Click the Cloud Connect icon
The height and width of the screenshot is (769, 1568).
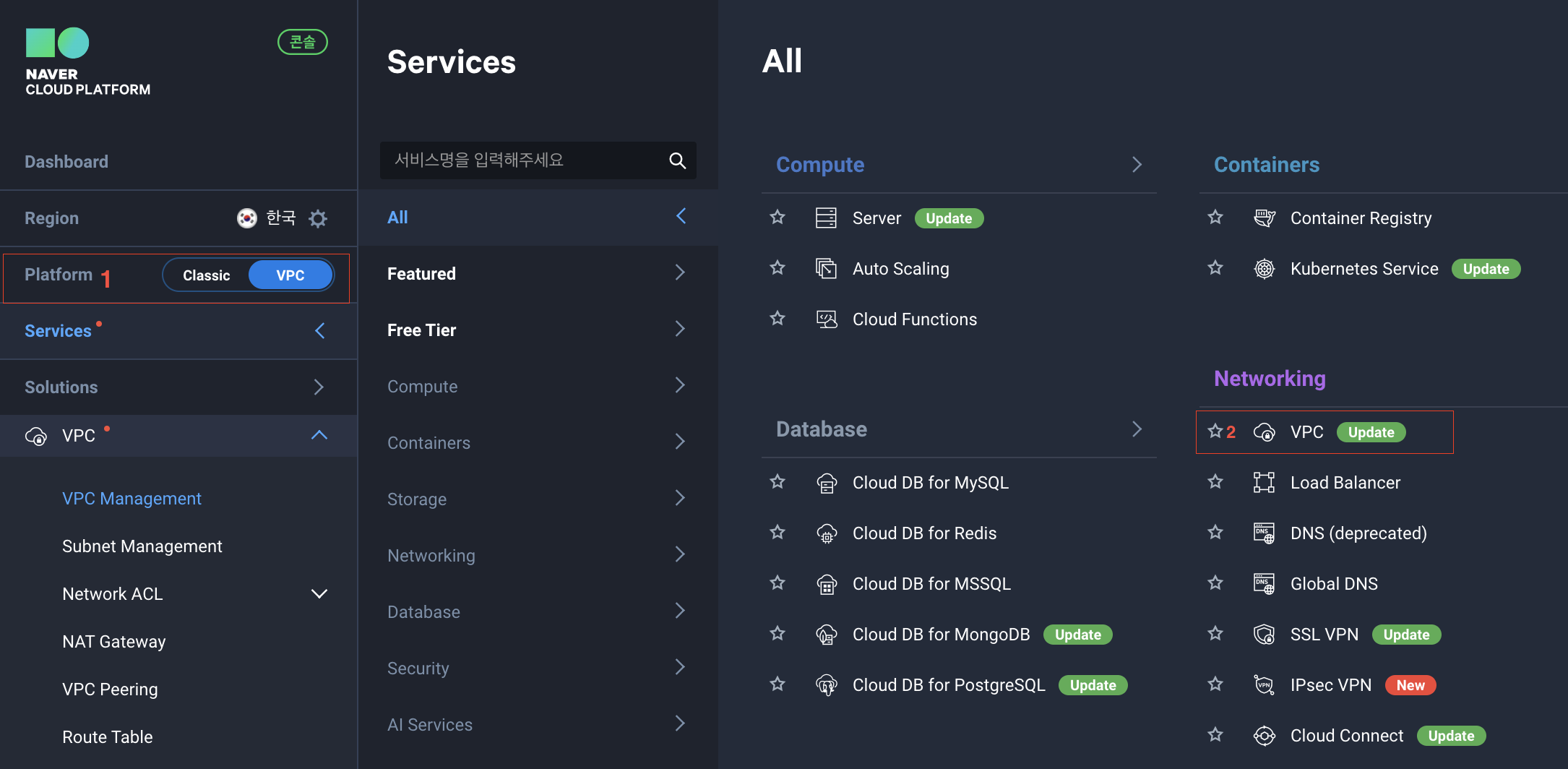(x=1265, y=736)
